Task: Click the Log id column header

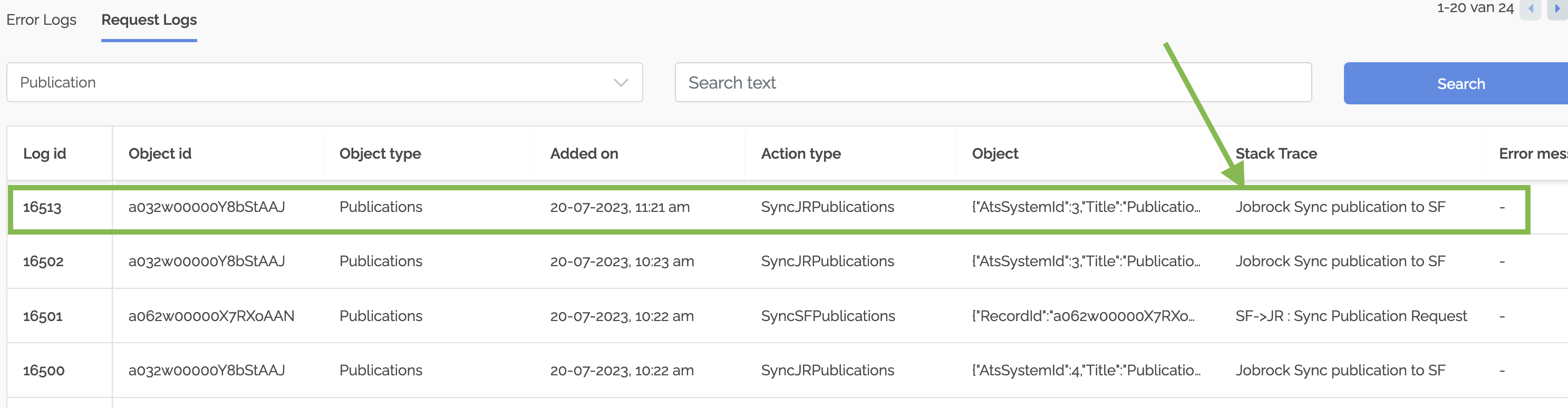Action: pyautogui.click(x=44, y=154)
